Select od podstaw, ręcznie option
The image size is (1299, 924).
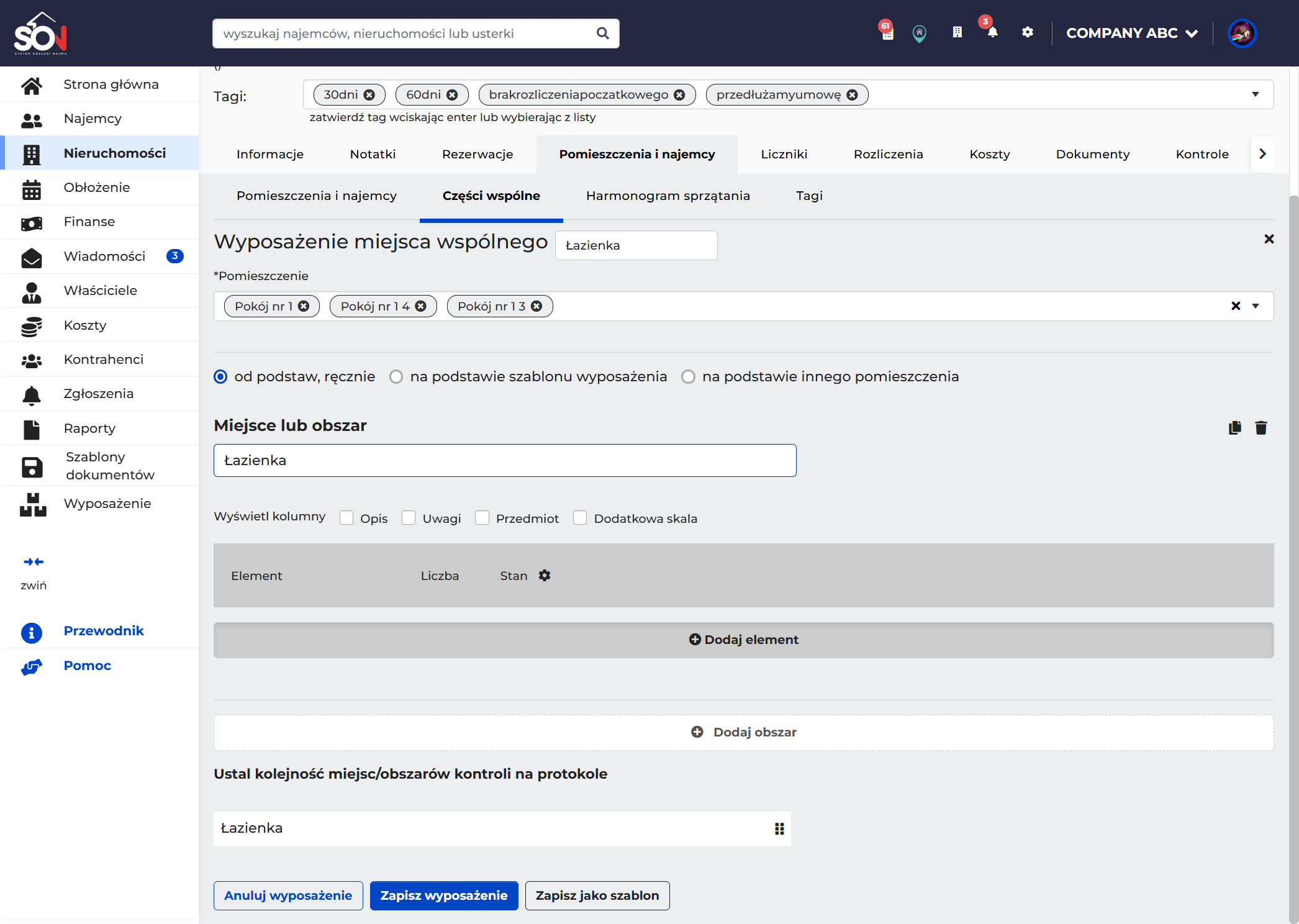220,377
